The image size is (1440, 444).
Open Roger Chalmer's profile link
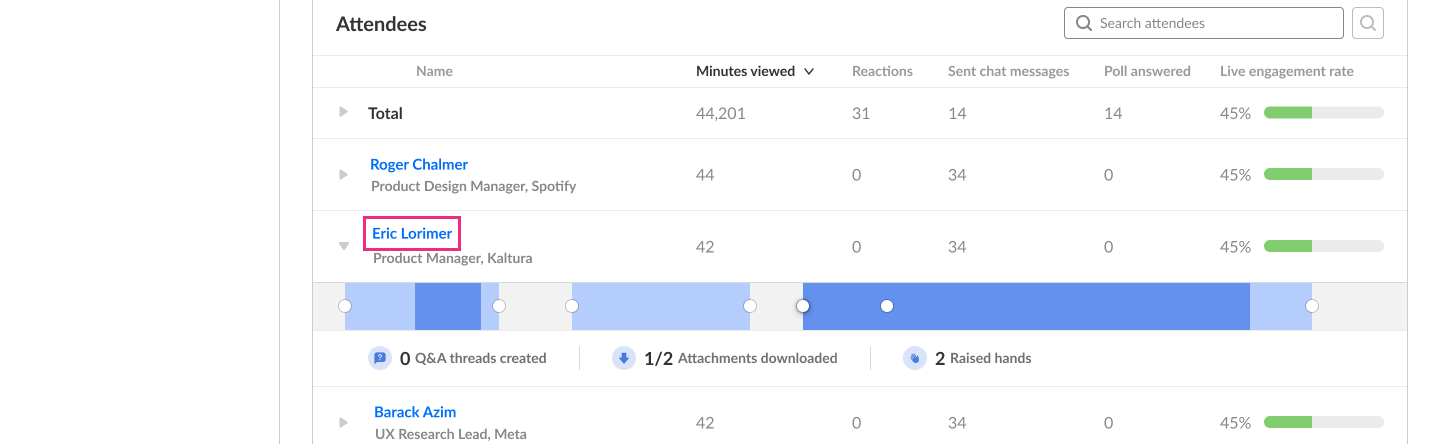pos(419,164)
